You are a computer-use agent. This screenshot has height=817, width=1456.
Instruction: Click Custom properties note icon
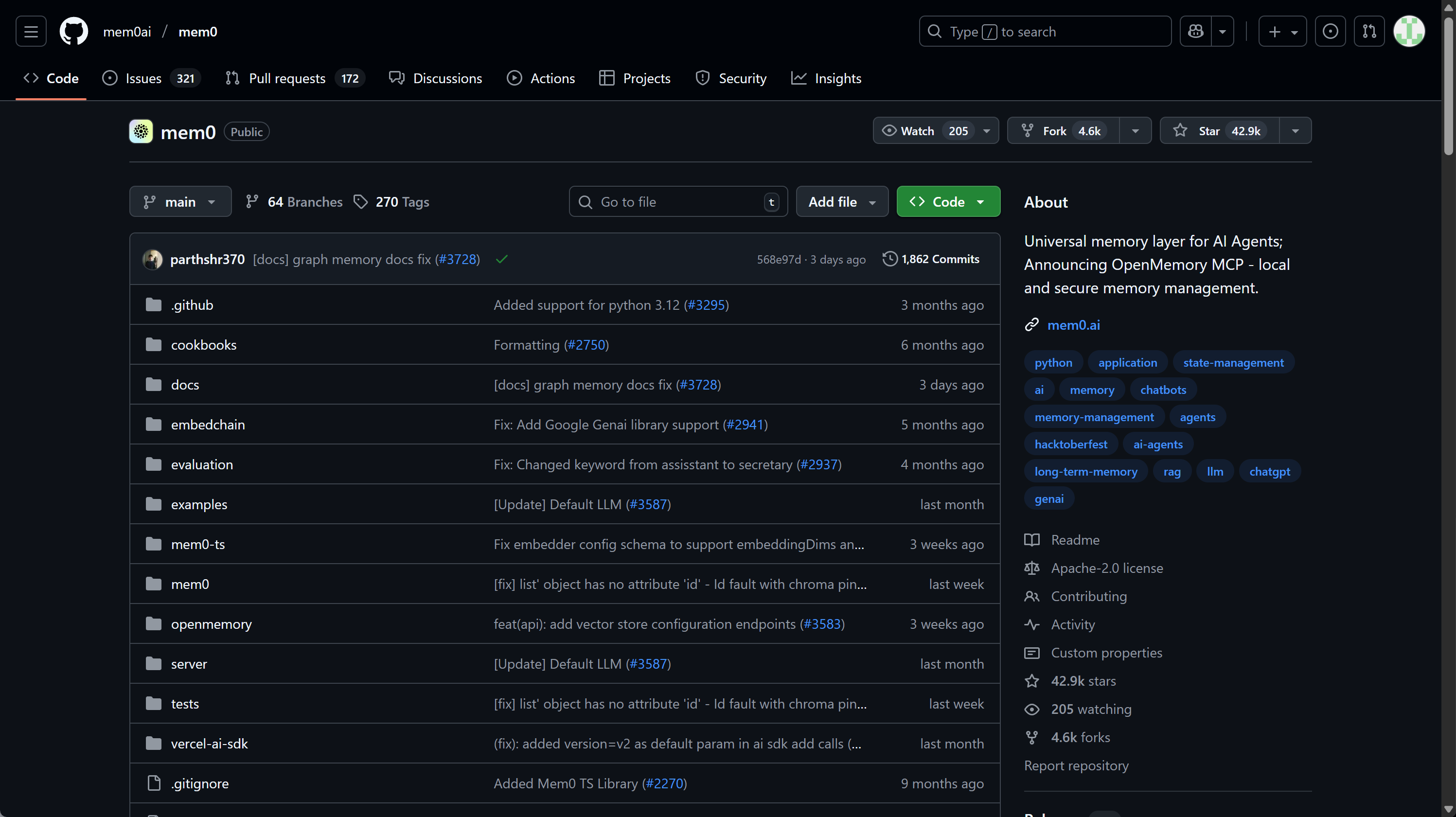[x=1031, y=653]
